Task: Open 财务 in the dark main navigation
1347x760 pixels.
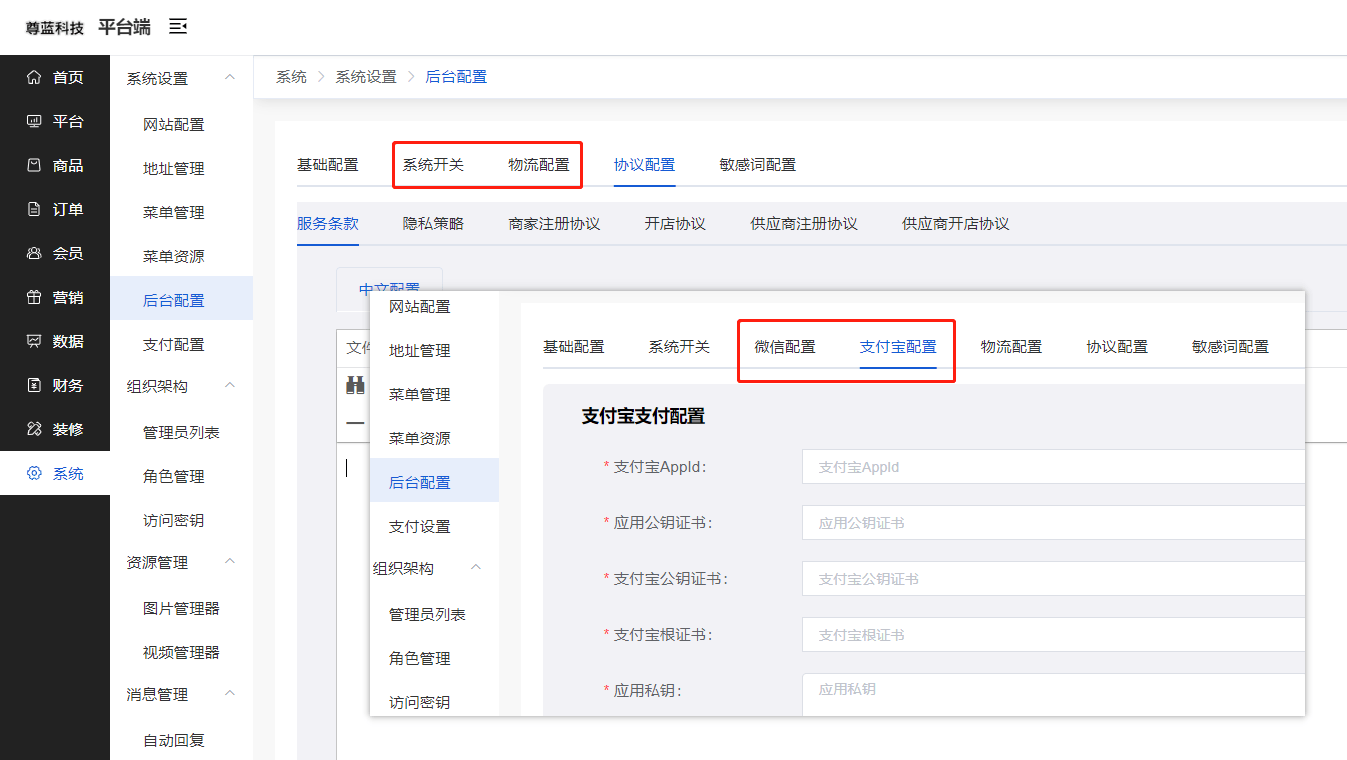Action: pos(55,386)
